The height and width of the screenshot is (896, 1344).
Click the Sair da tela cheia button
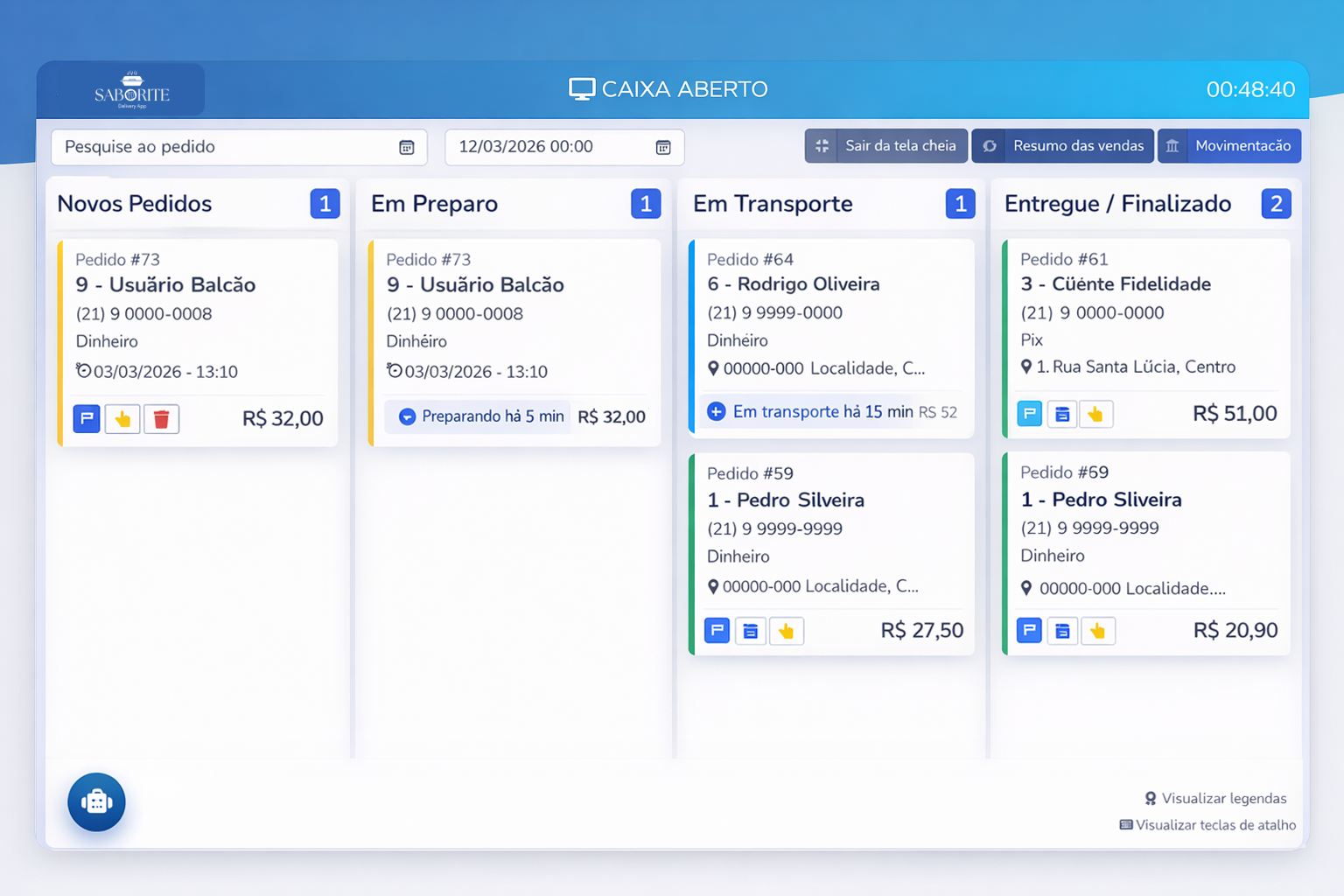(x=886, y=146)
